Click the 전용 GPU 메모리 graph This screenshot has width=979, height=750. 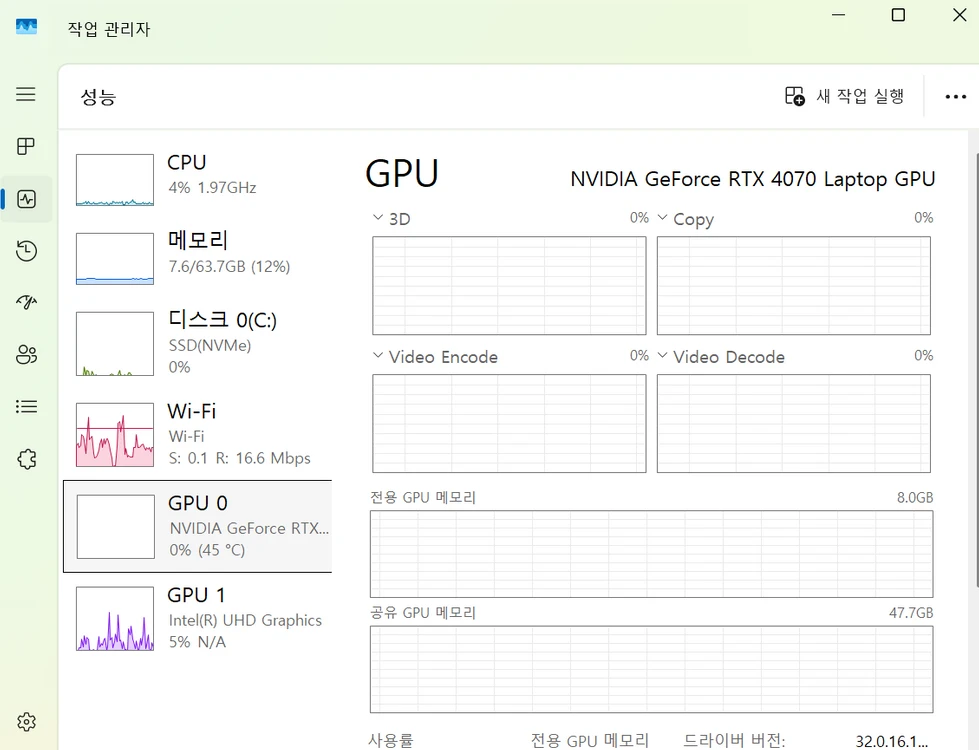652,554
